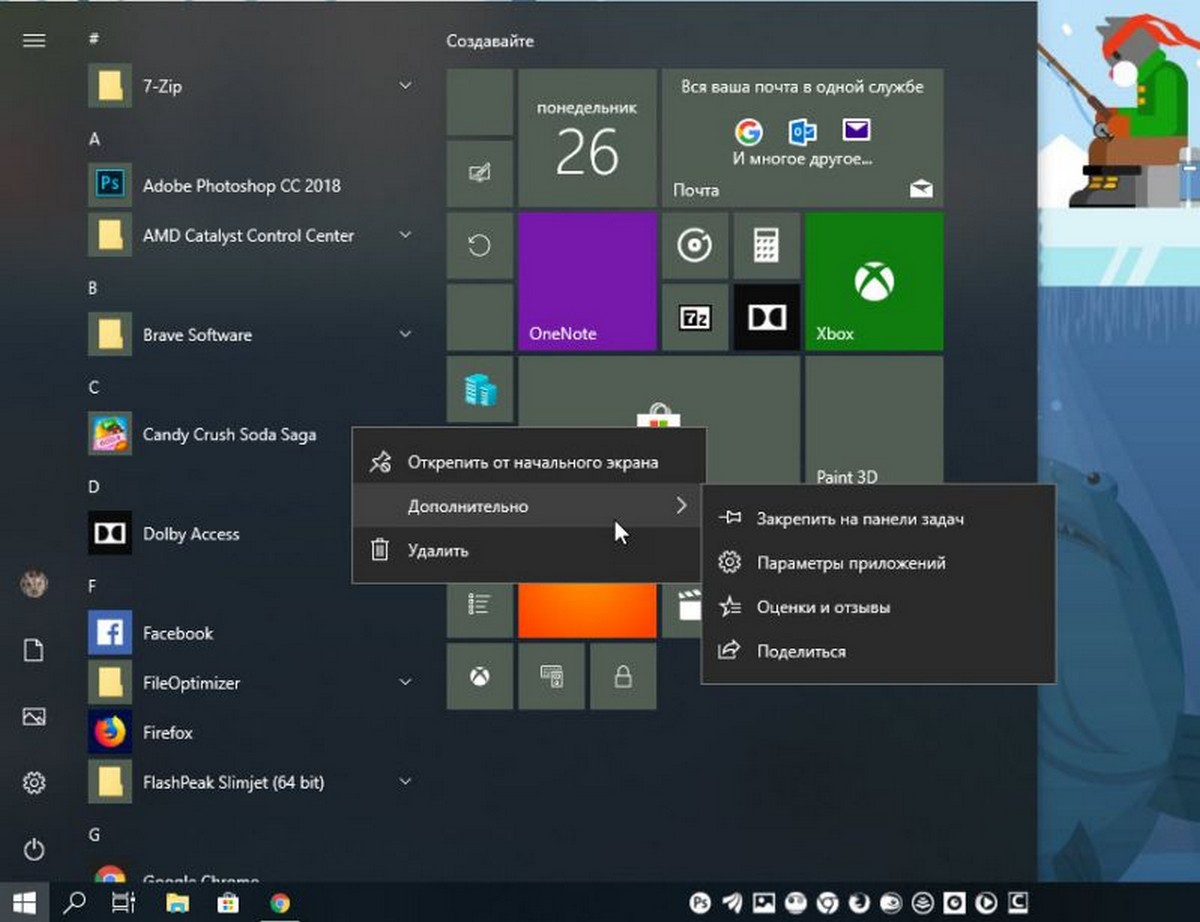Open taskbar search magnifier
Image resolution: width=1200 pixels, height=922 pixels.
coord(74,902)
